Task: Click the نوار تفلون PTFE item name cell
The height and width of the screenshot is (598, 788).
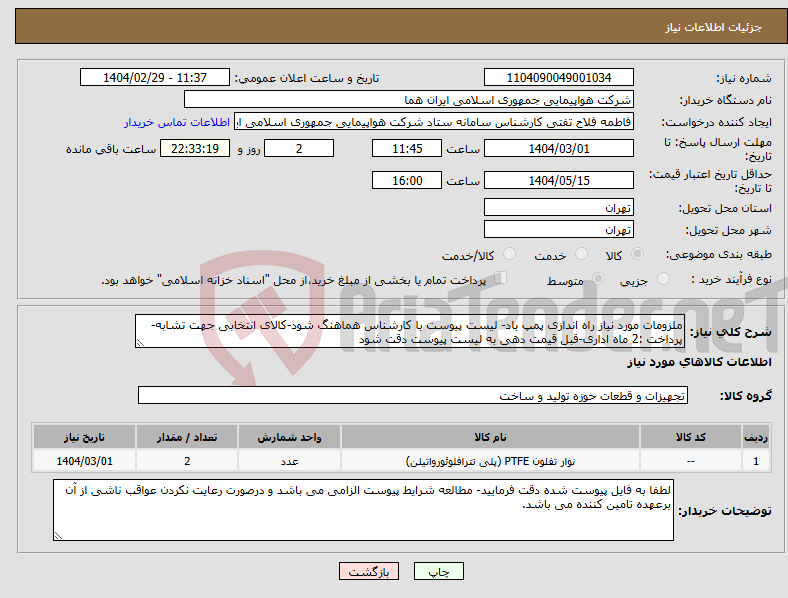Action: click(490, 461)
